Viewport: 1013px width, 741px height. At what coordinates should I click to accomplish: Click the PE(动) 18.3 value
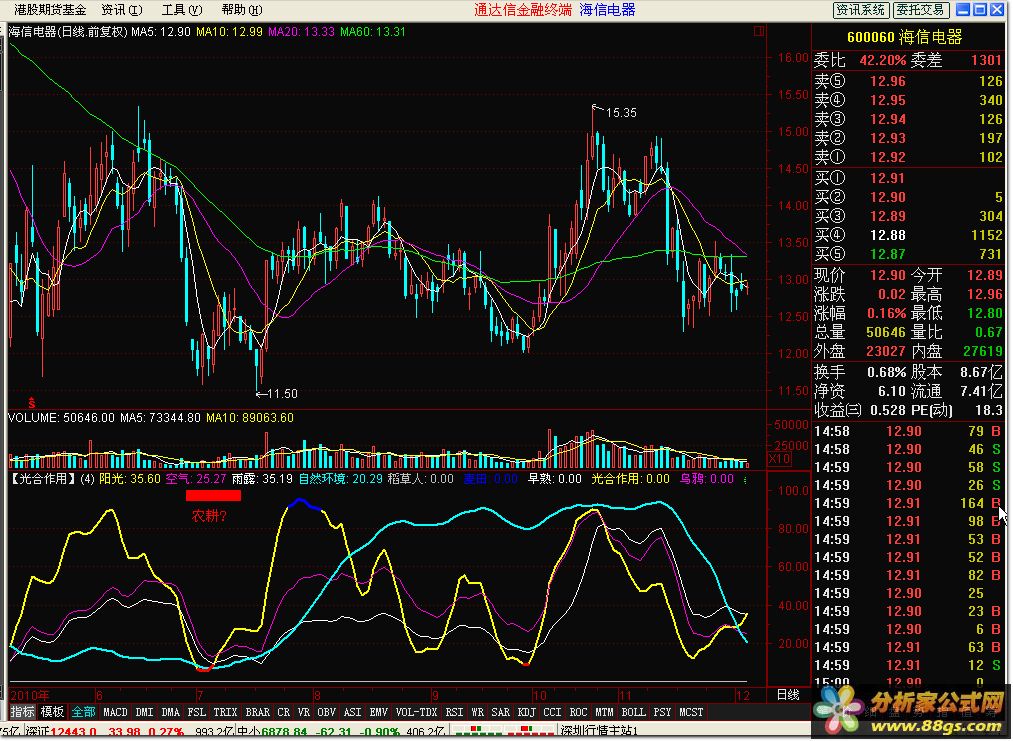(x=957, y=410)
